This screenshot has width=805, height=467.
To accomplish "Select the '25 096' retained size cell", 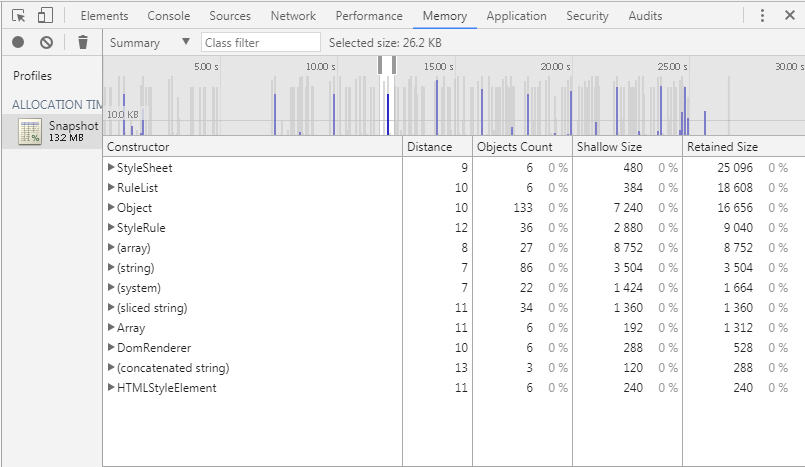I will tap(735, 168).
